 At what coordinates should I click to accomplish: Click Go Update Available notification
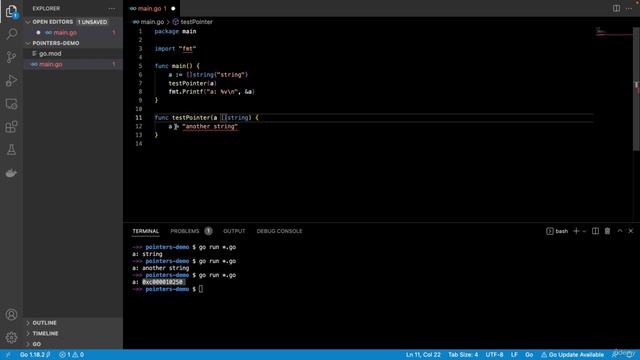(572, 355)
